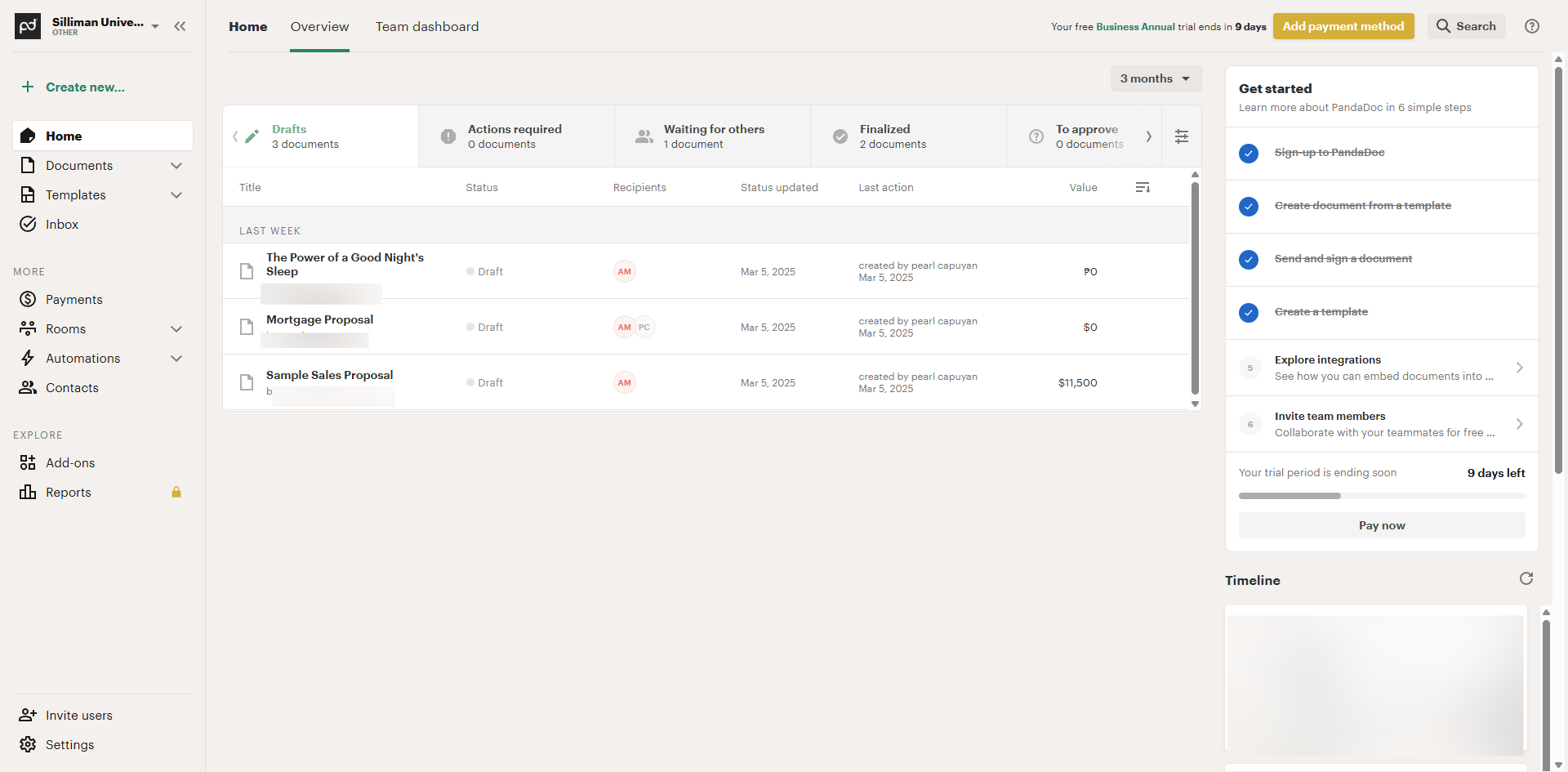Click the Pay now button
The image size is (1568, 772).
coord(1381,525)
